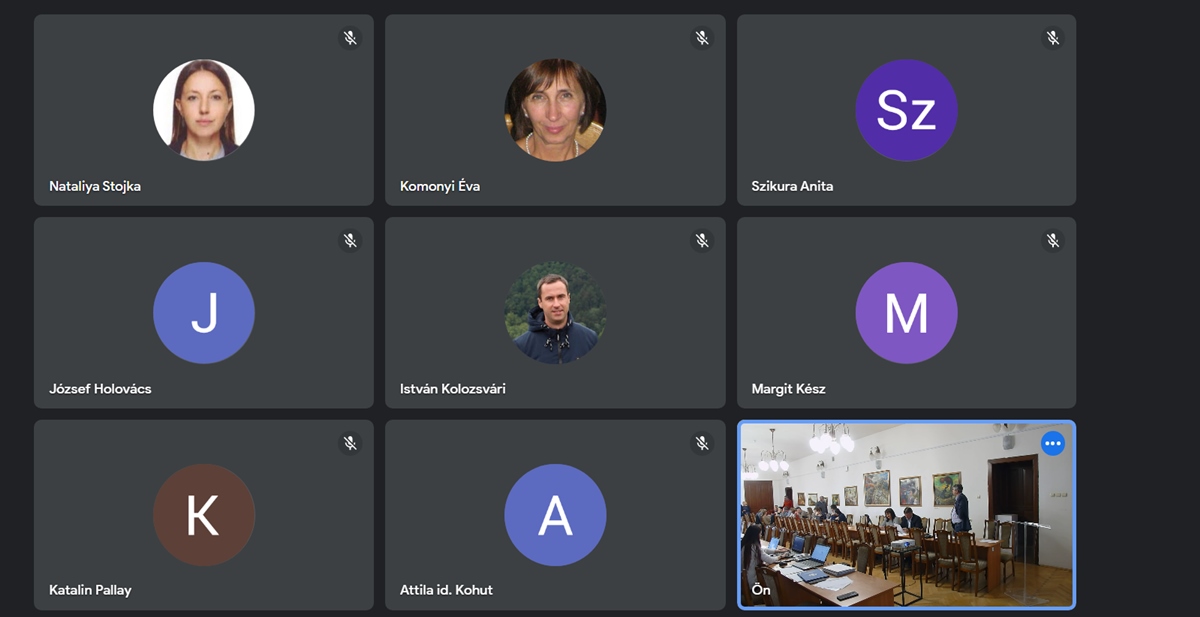
Task: Click muted mic icon on Katalin Pallay tile
Action: 350,443
